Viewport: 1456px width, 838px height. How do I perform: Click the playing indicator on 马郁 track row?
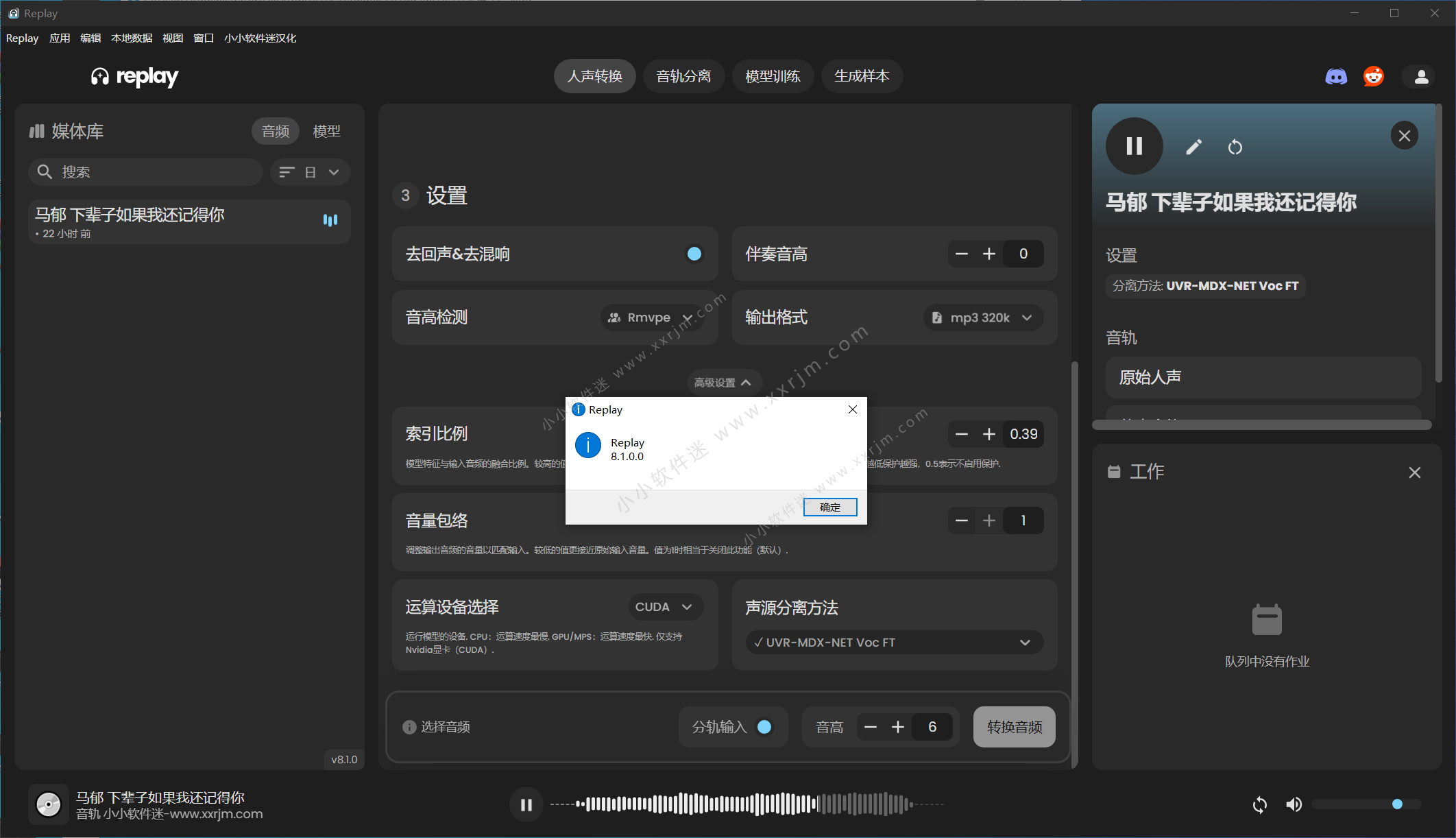pos(330,220)
